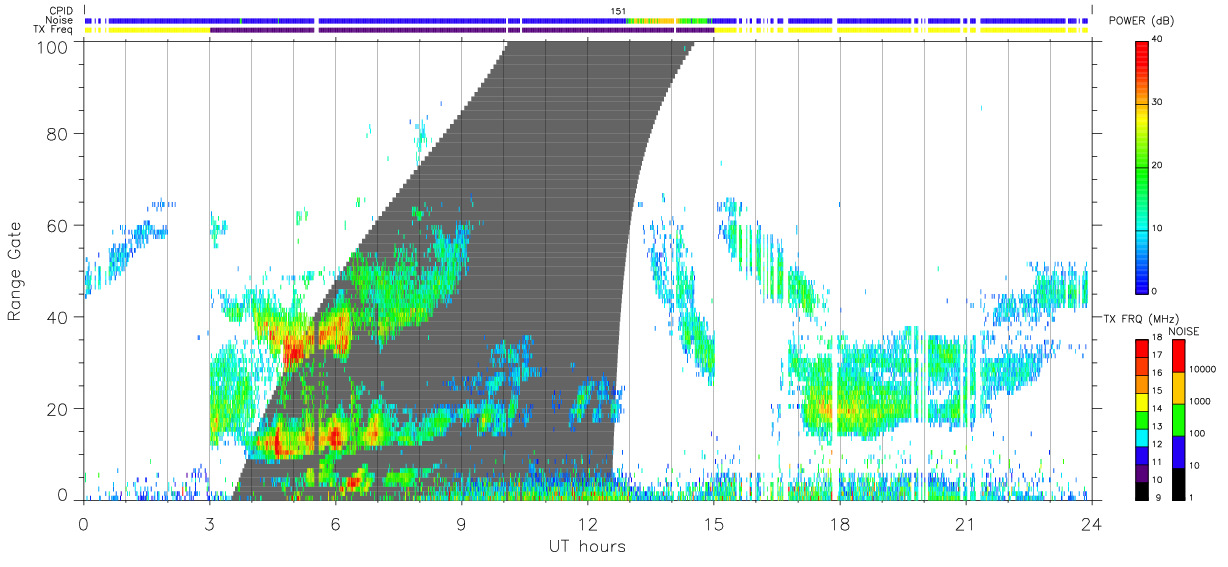Image resolution: width=1228 pixels, height=567 pixels.
Task: Click the orange-yellow swatch in the noise legend
Action: tap(1177, 388)
